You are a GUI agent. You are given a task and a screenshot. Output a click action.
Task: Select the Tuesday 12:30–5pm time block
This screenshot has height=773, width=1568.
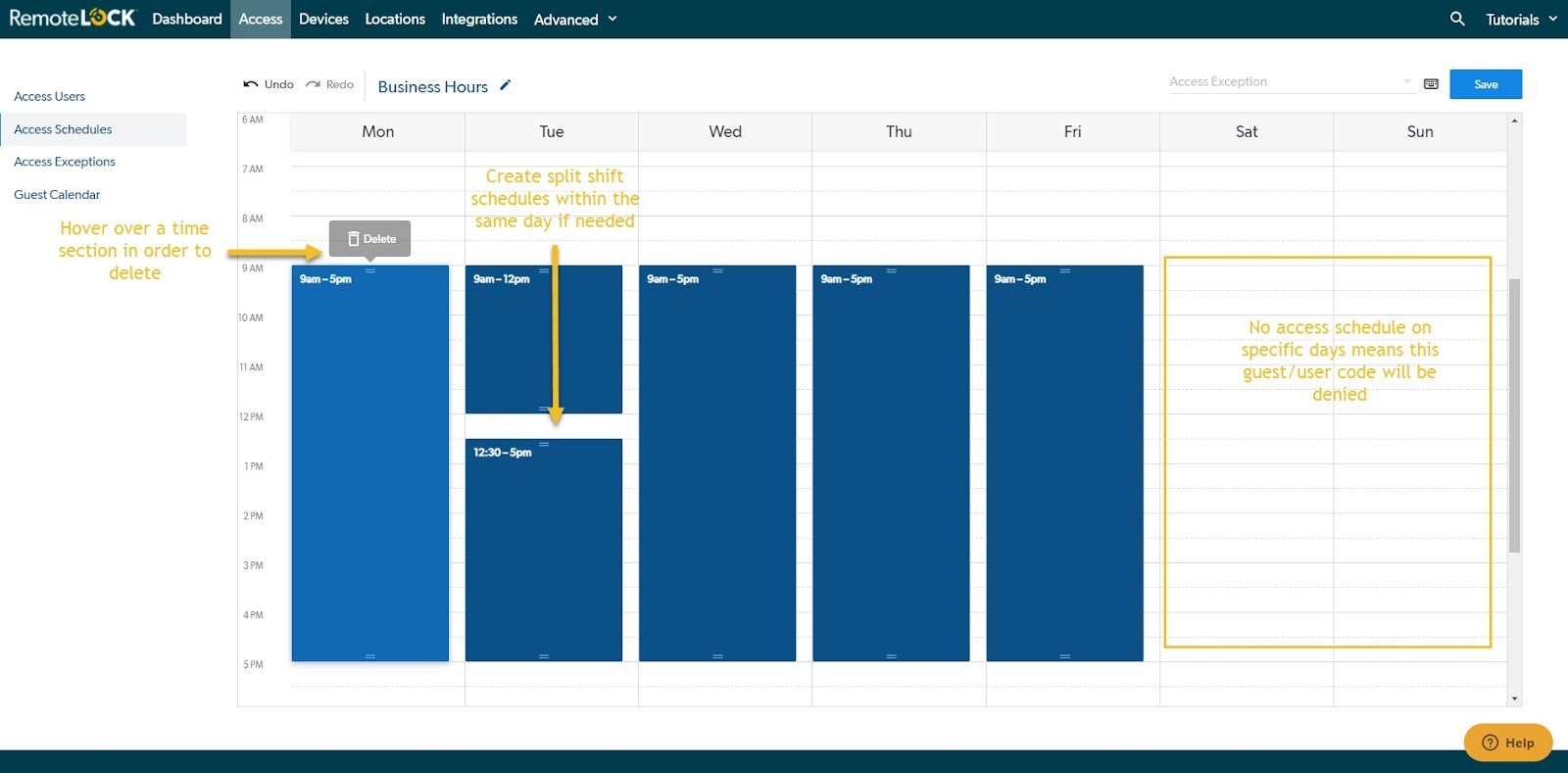[544, 550]
